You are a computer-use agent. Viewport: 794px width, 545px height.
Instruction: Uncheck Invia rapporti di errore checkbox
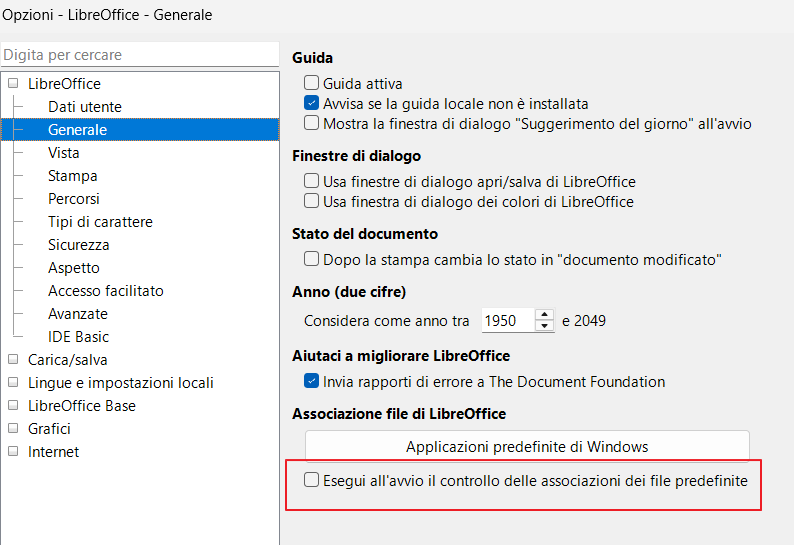coord(311,381)
